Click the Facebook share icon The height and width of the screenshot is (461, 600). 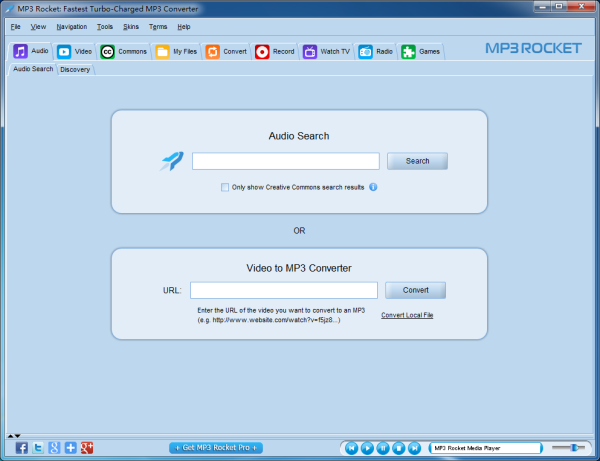coord(22,448)
